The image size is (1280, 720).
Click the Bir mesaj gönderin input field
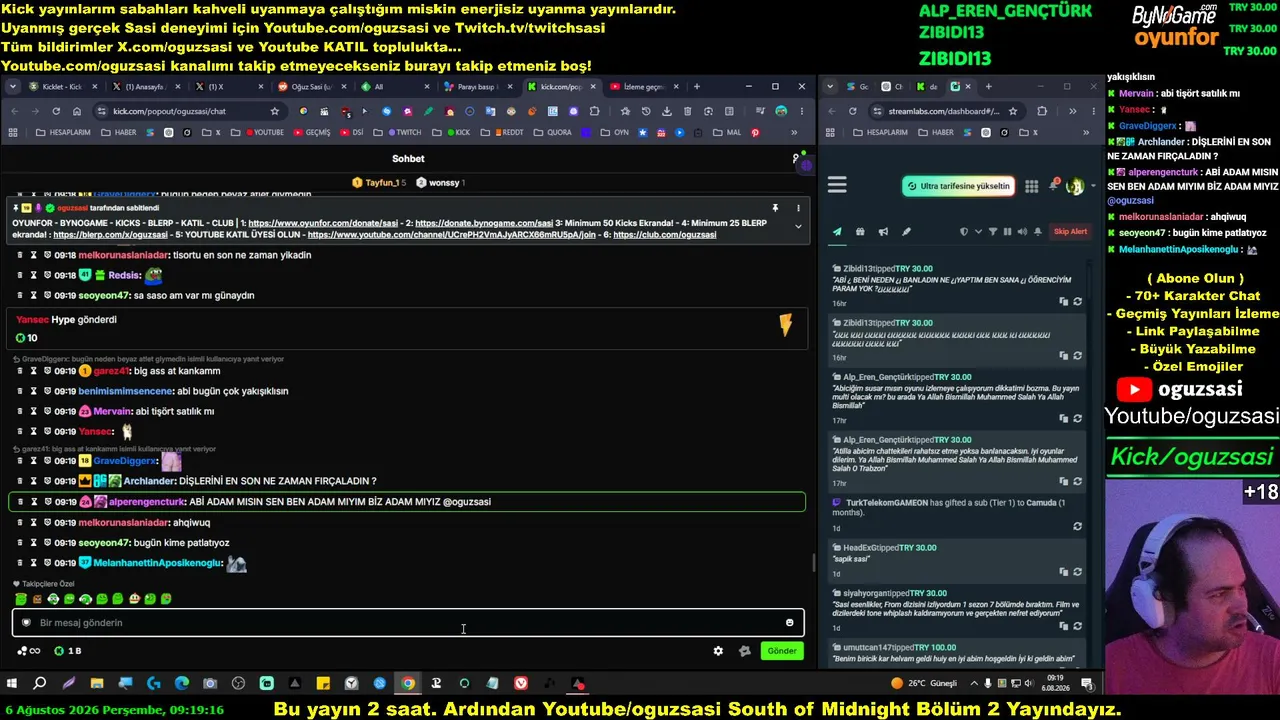tap(408, 623)
